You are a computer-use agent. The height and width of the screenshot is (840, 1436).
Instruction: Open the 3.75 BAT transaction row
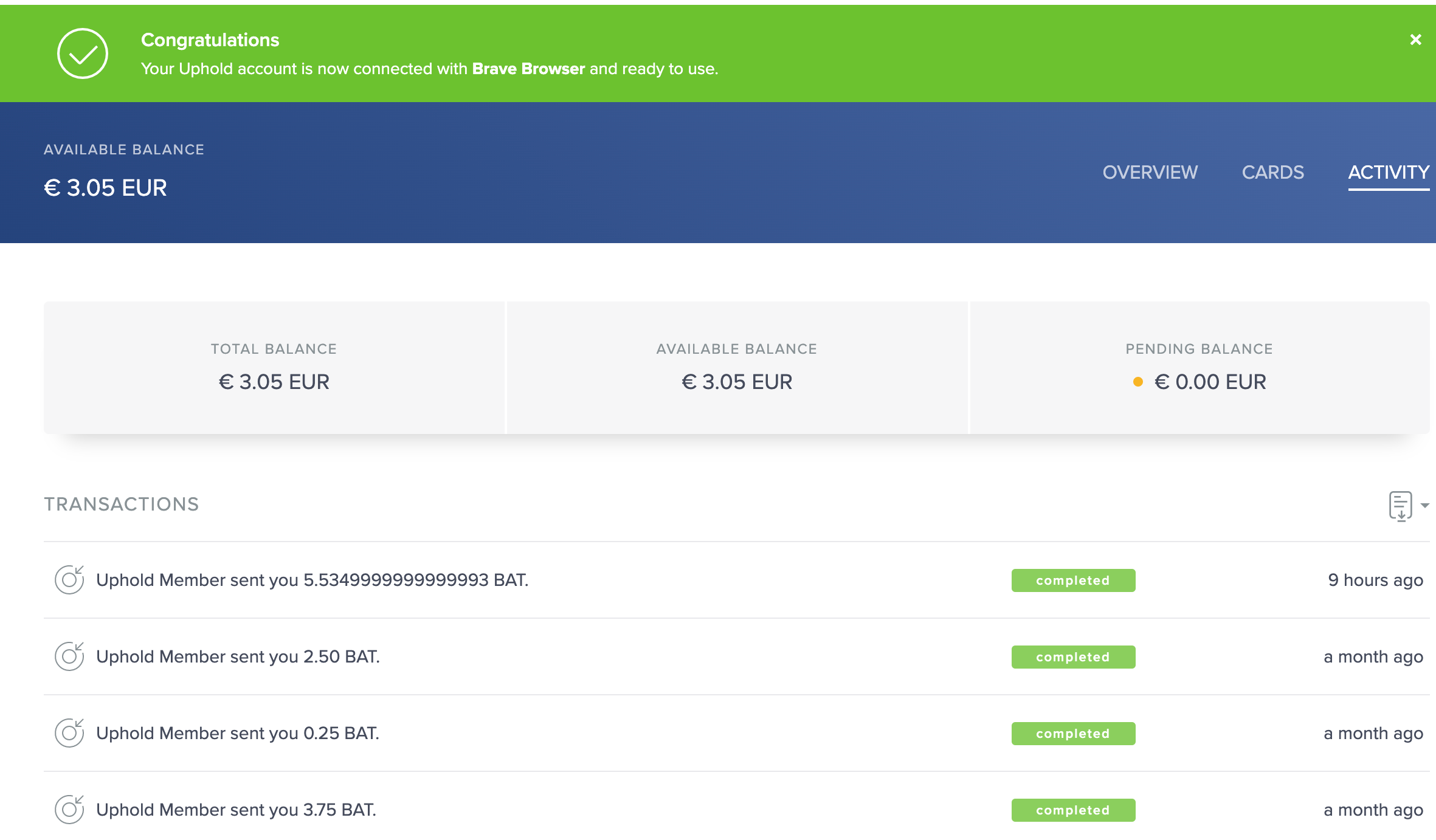pos(236,810)
